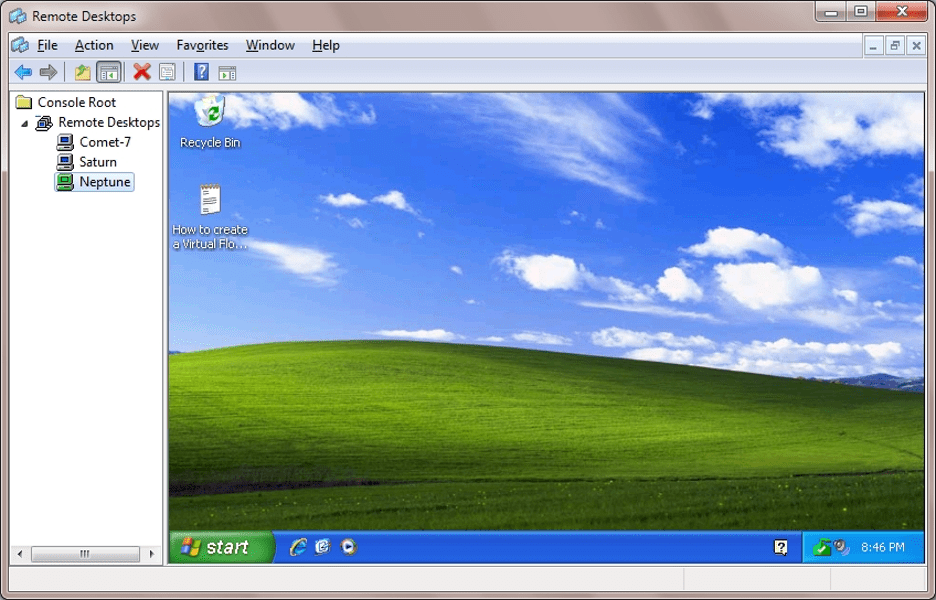Click the red X Delete toolbar icon
The image size is (936, 600).
coord(141,72)
